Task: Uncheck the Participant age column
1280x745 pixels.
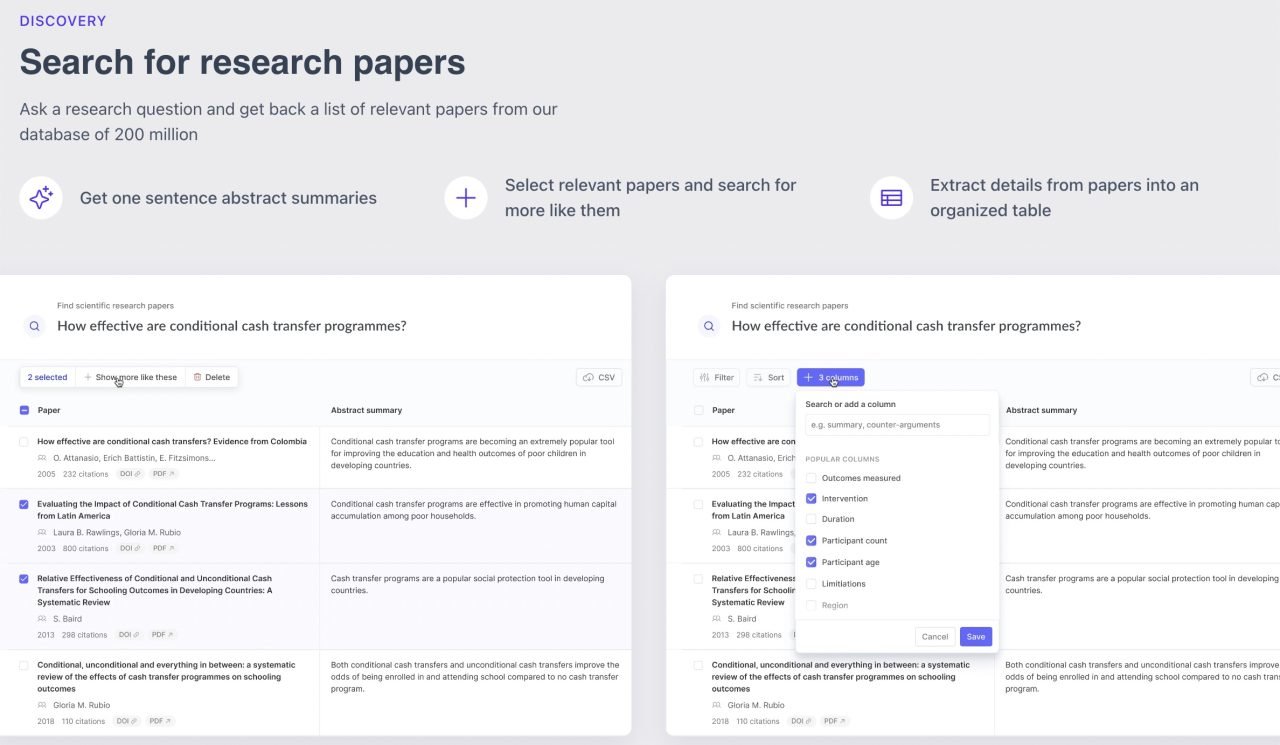Action: [x=811, y=562]
